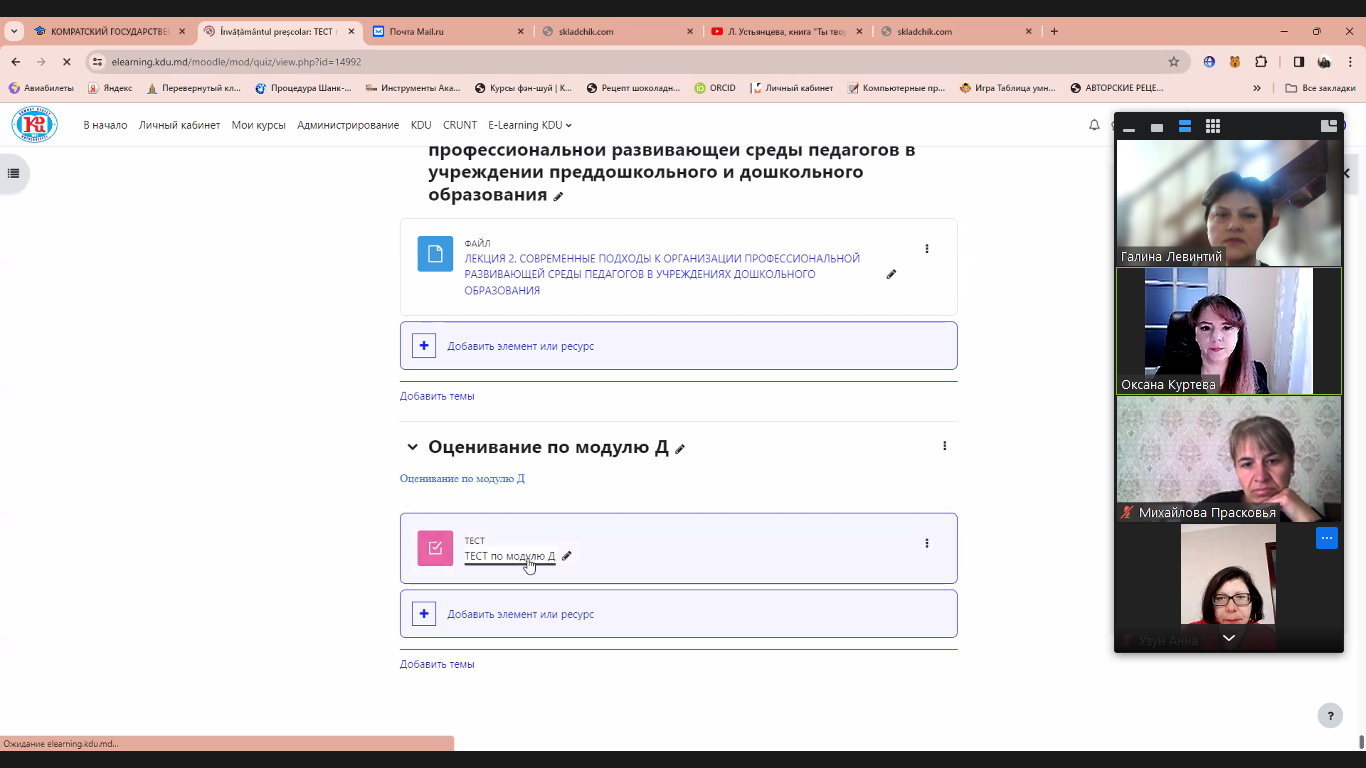Click the blue file activity icon

click(435, 254)
